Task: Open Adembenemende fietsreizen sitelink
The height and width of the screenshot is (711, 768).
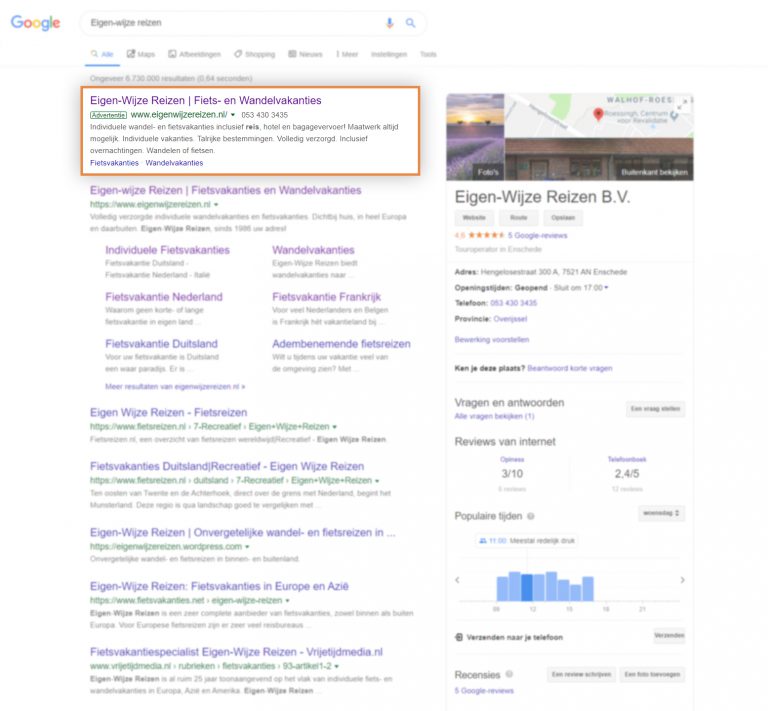Action: coord(341,344)
